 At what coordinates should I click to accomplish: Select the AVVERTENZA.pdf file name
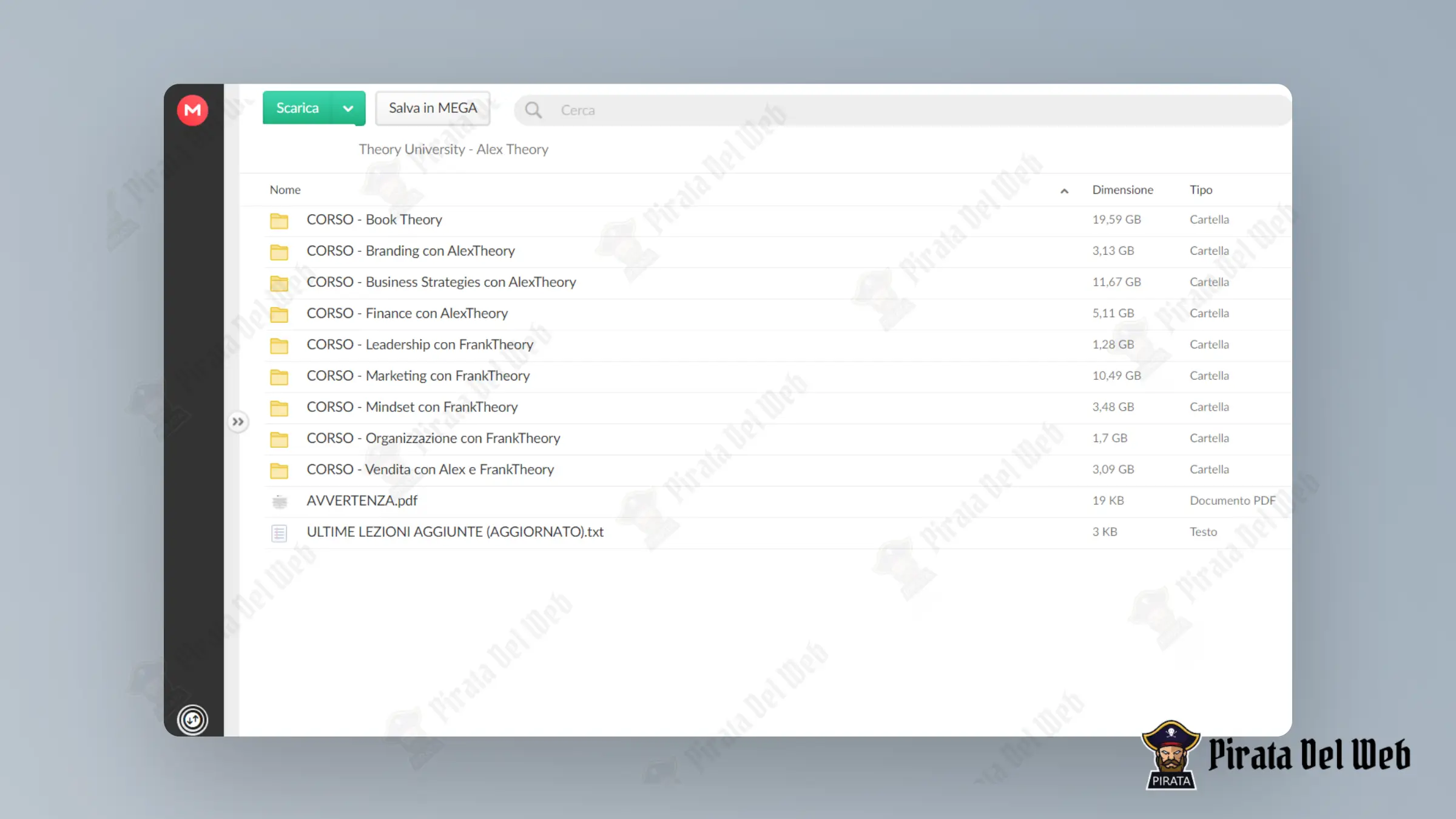[362, 500]
